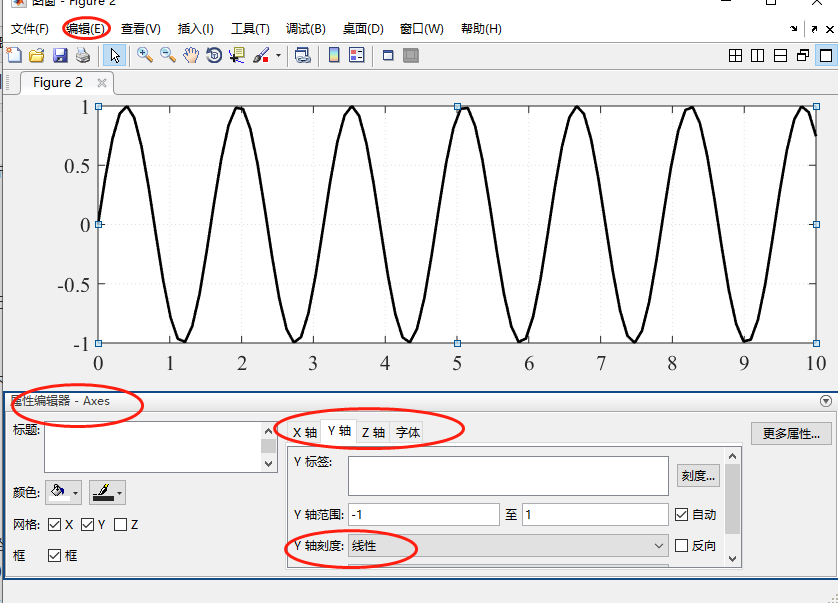Open the 文件(F) menu

[30, 28]
